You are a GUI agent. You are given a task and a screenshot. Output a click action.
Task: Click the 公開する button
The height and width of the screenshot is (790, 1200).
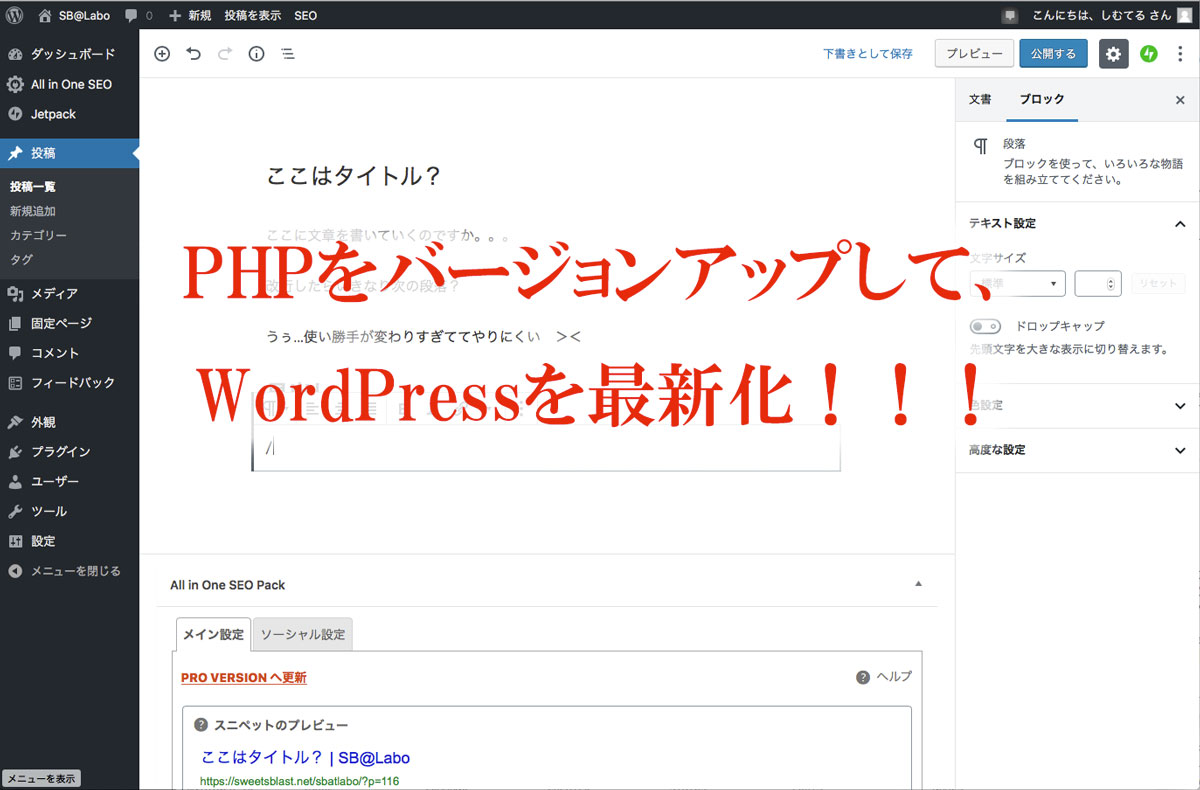point(1053,54)
